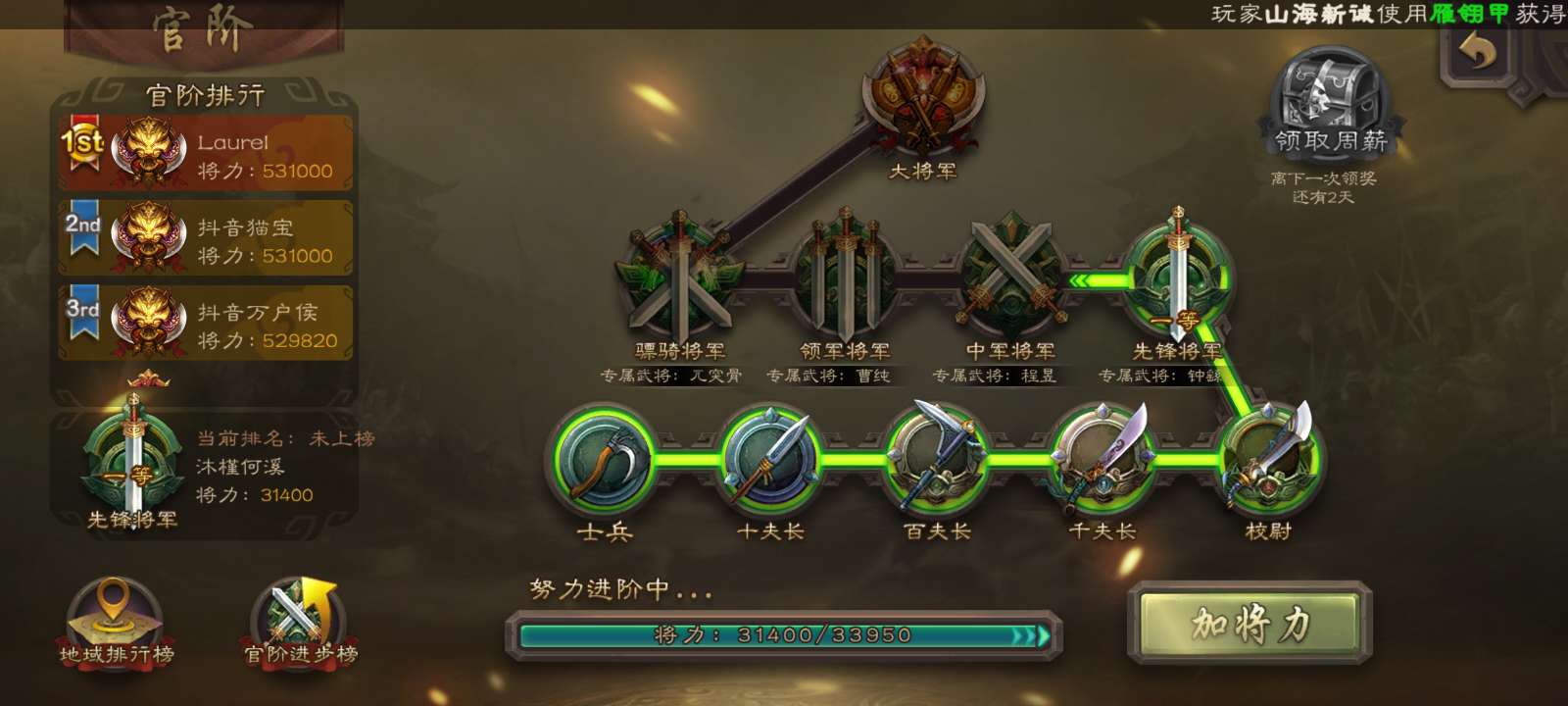Open 地域排行榜 regional ranking

tap(116, 625)
